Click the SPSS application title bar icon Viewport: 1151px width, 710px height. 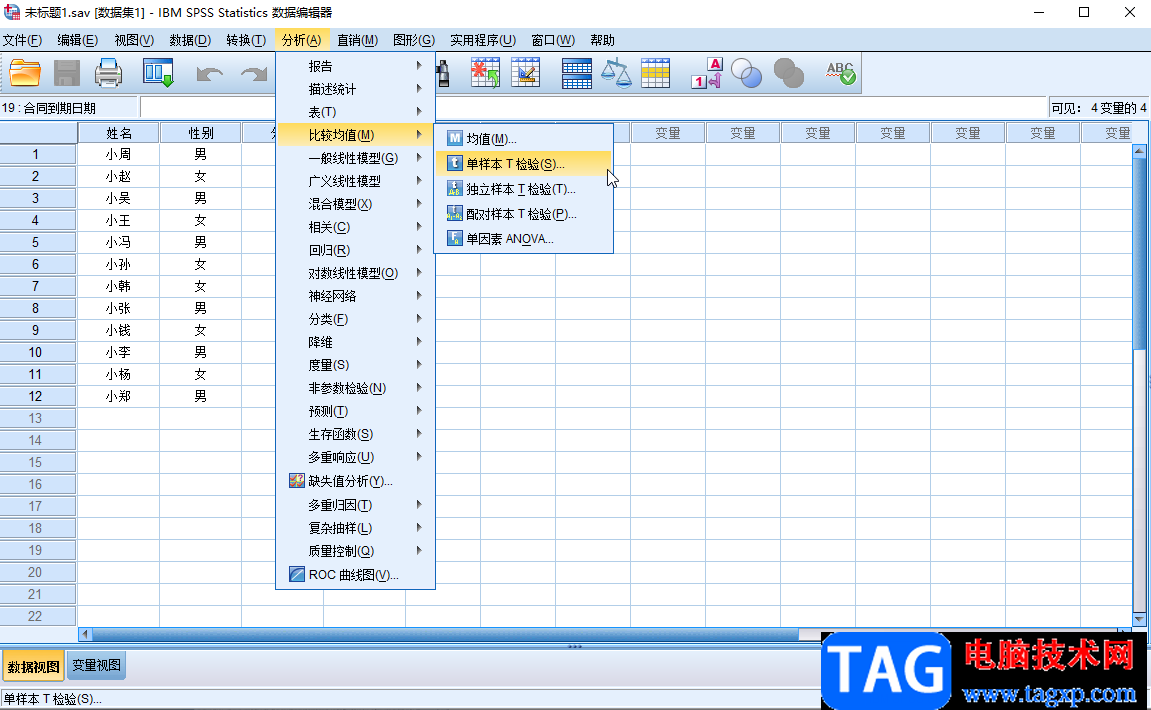(12, 12)
